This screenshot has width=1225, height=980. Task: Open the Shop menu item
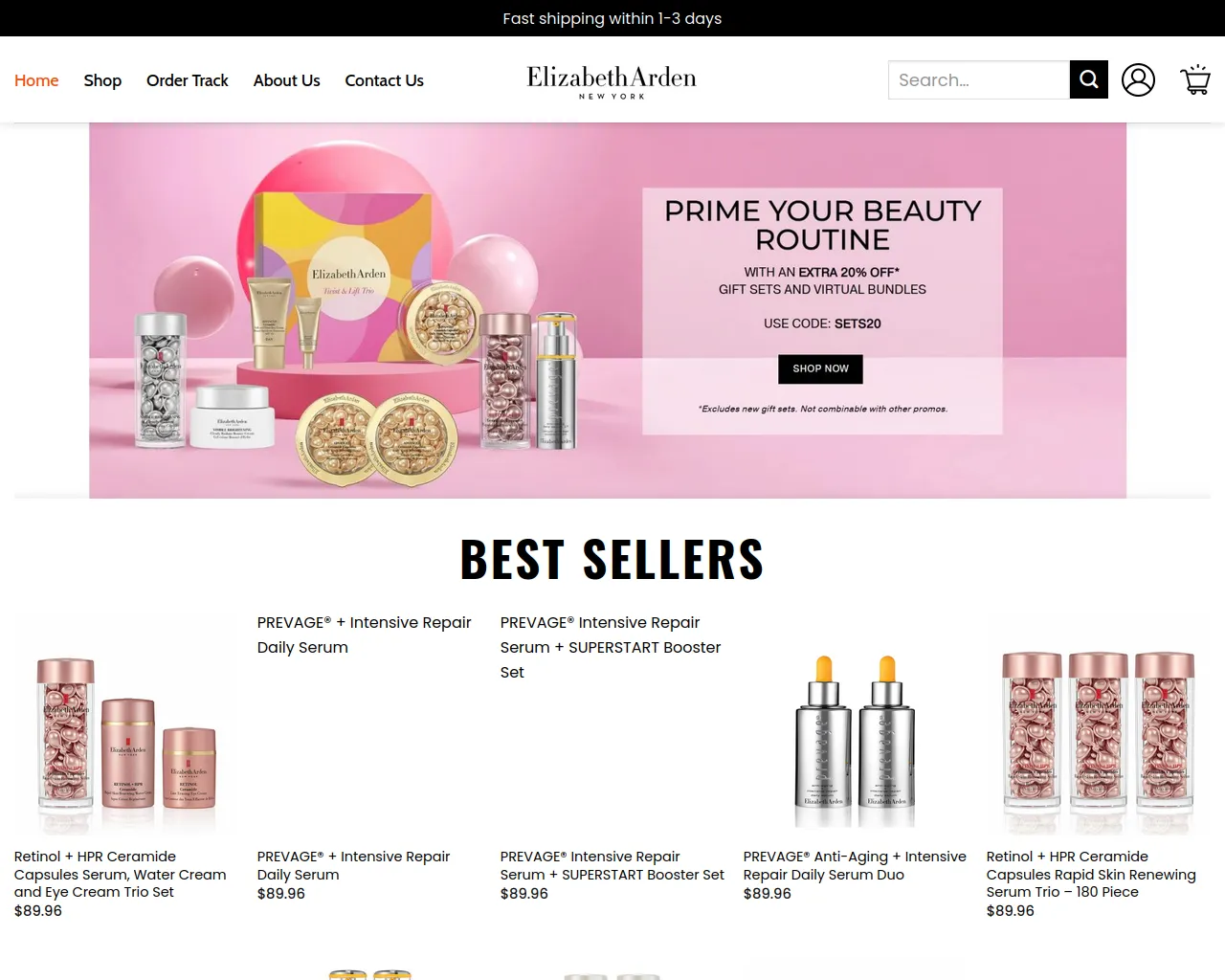pos(102,80)
